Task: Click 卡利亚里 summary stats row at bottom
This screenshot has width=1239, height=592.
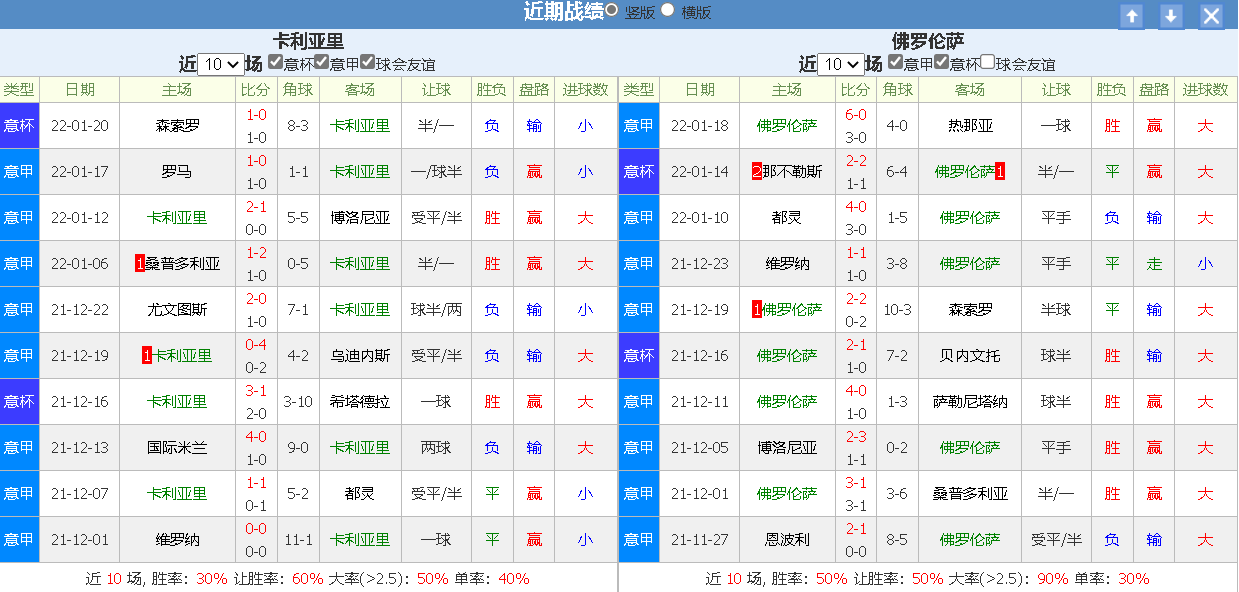Action: (308, 578)
